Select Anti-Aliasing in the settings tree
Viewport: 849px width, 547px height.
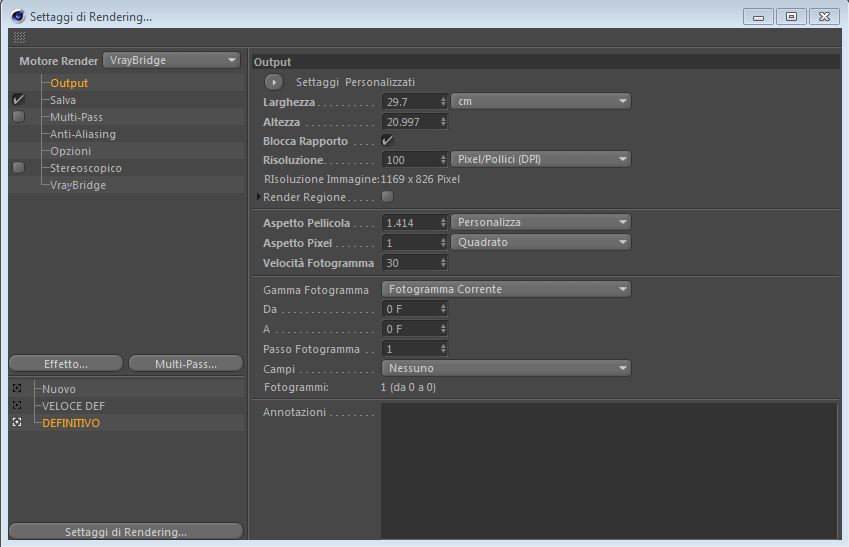point(83,134)
